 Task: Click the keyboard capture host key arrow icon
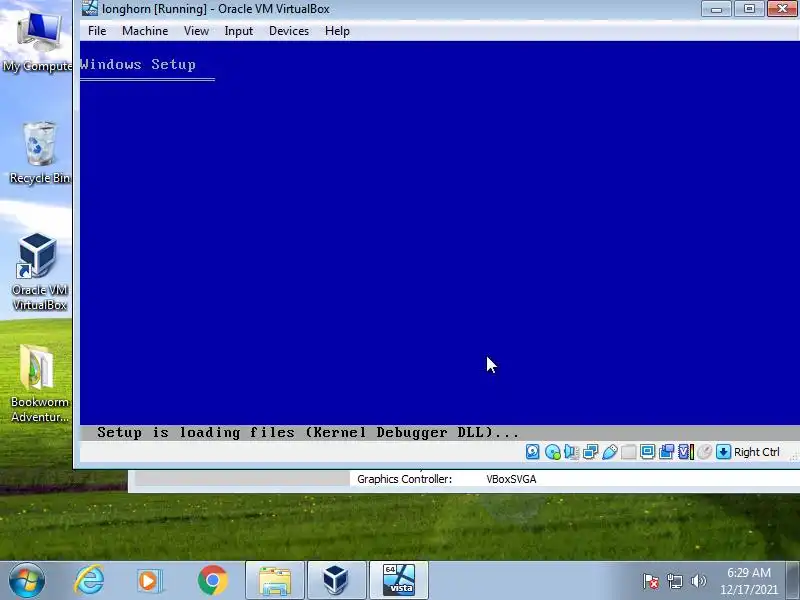(x=723, y=452)
